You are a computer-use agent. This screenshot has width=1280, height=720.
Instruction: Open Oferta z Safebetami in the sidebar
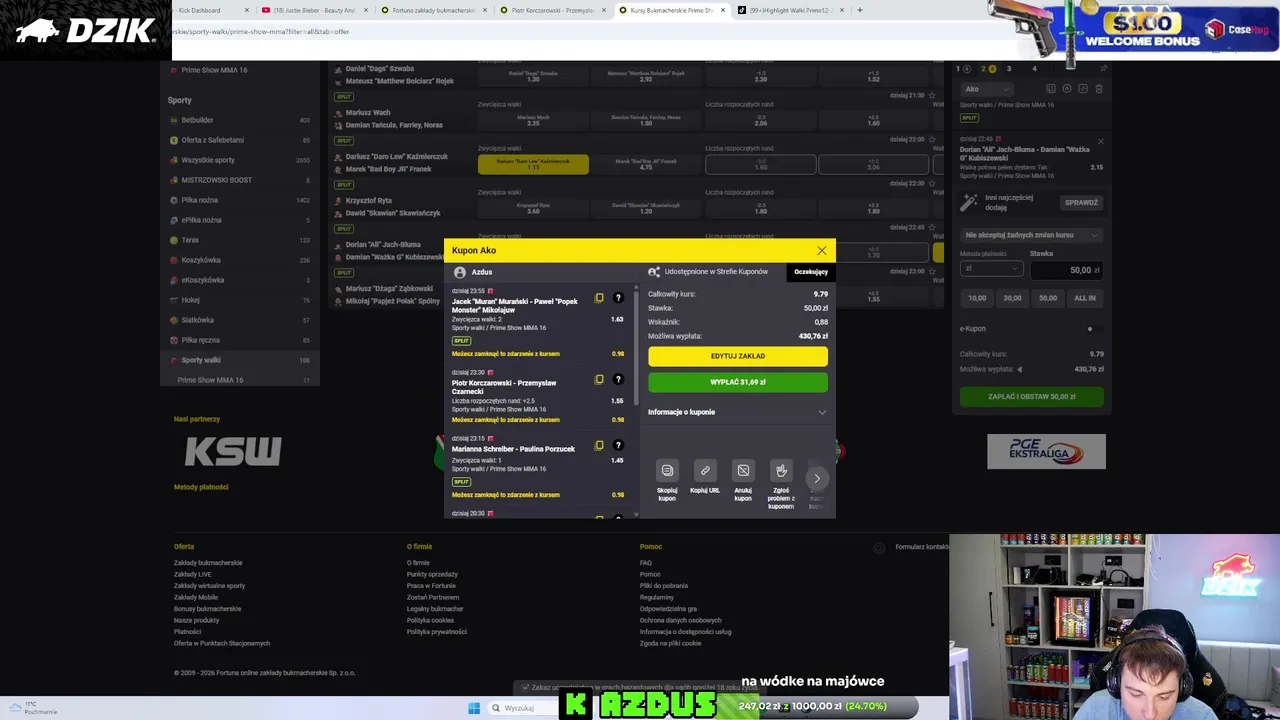point(240,140)
